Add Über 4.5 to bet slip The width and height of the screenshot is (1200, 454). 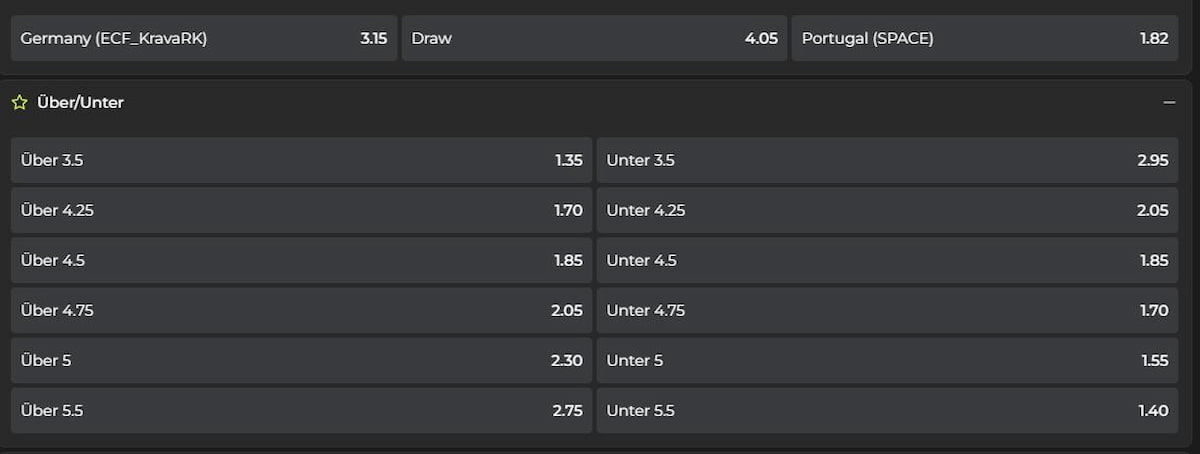click(x=301, y=260)
